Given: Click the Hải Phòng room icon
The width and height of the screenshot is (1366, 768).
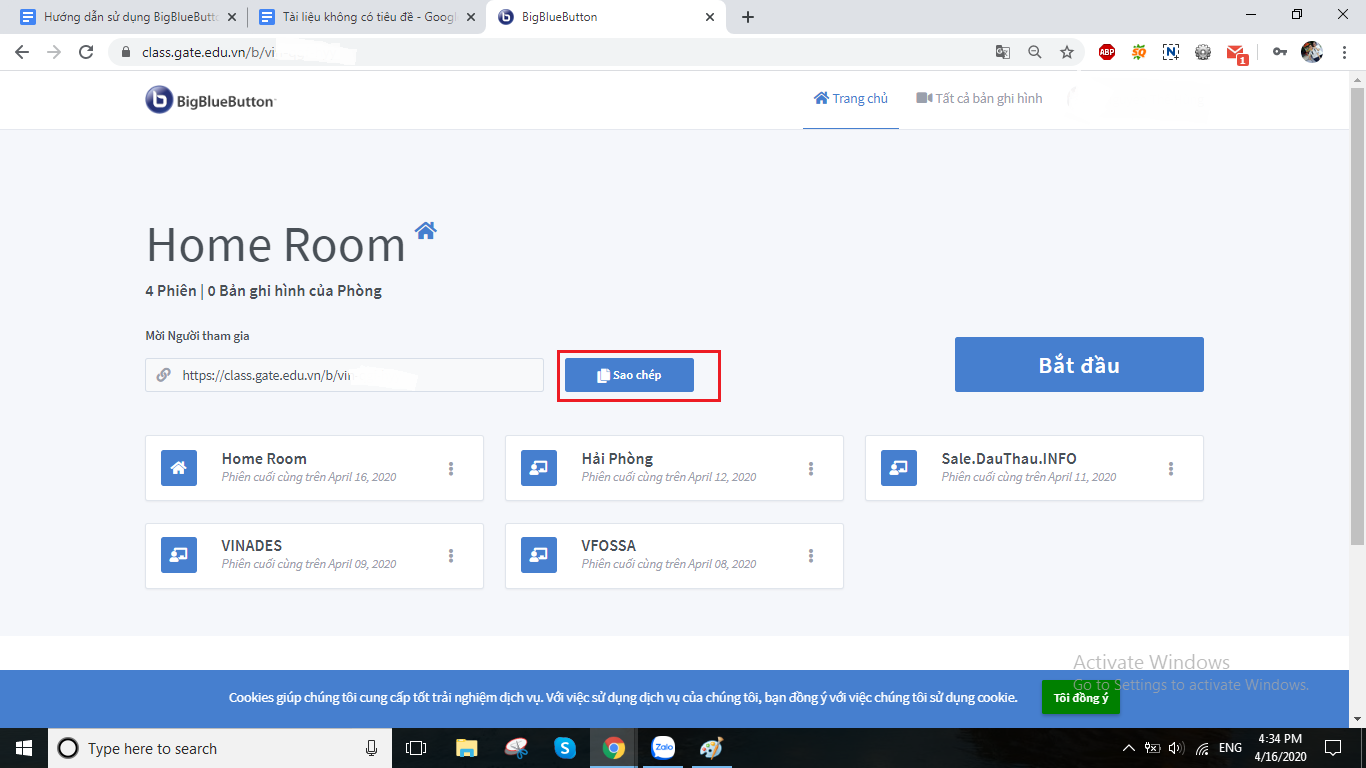Looking at the screenshot, I should point(539,468).
